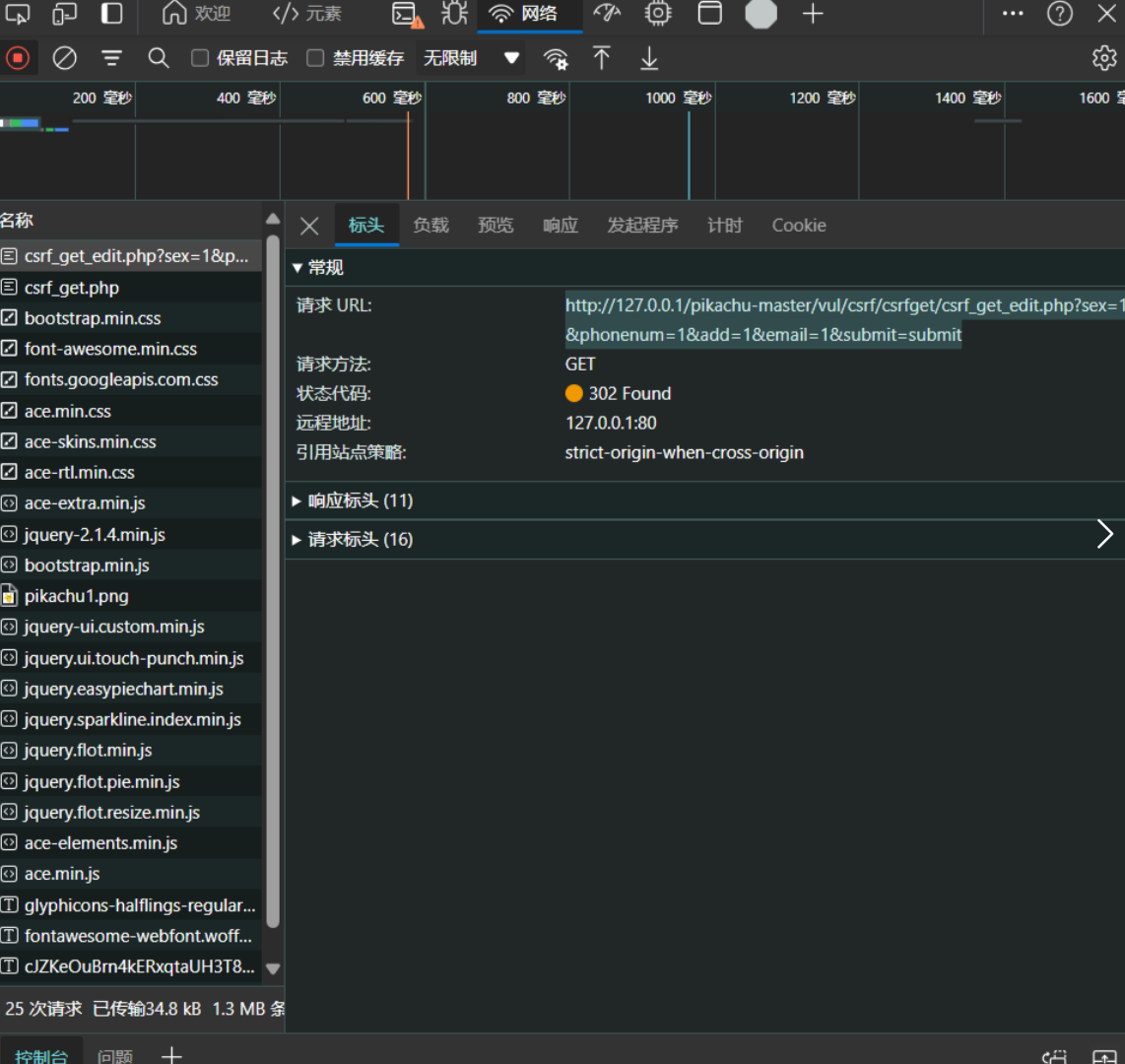Collapse the 常规 section
The width and height of the screenshot is (1125, 1064).
coord(318,267)
